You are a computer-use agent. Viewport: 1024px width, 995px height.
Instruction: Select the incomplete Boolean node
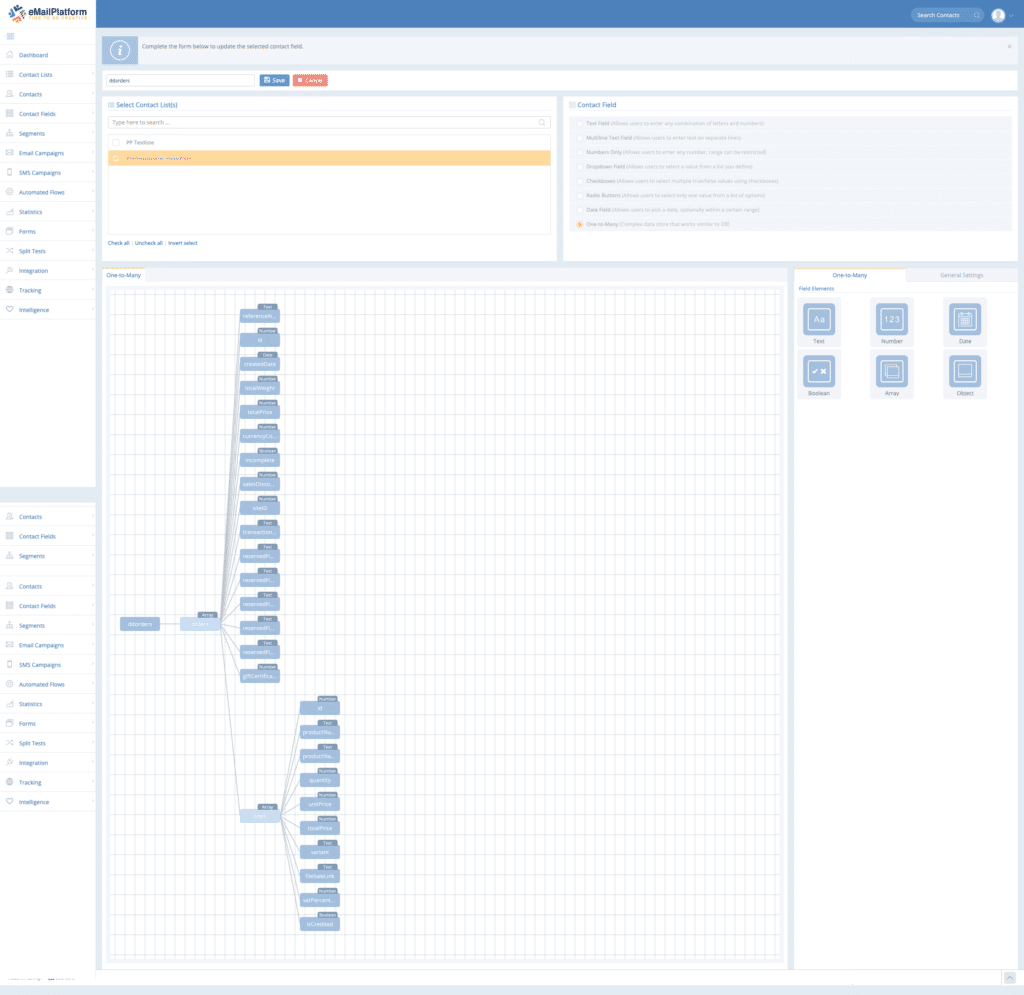(x=260, y=460)
